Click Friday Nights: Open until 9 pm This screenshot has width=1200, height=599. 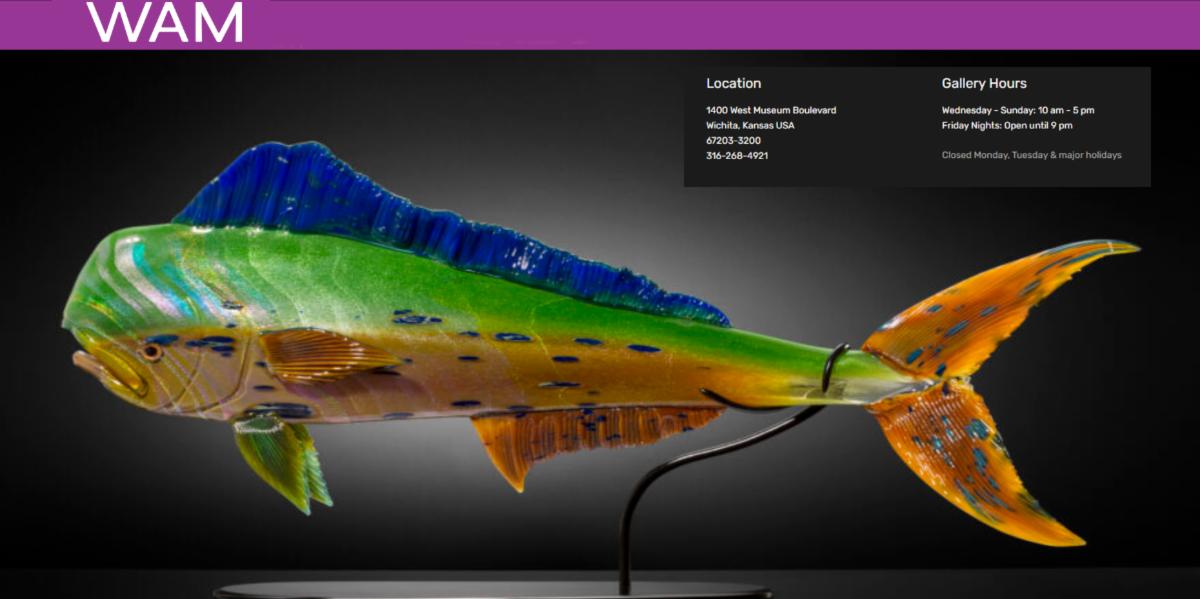click(x=1007, y=125)
